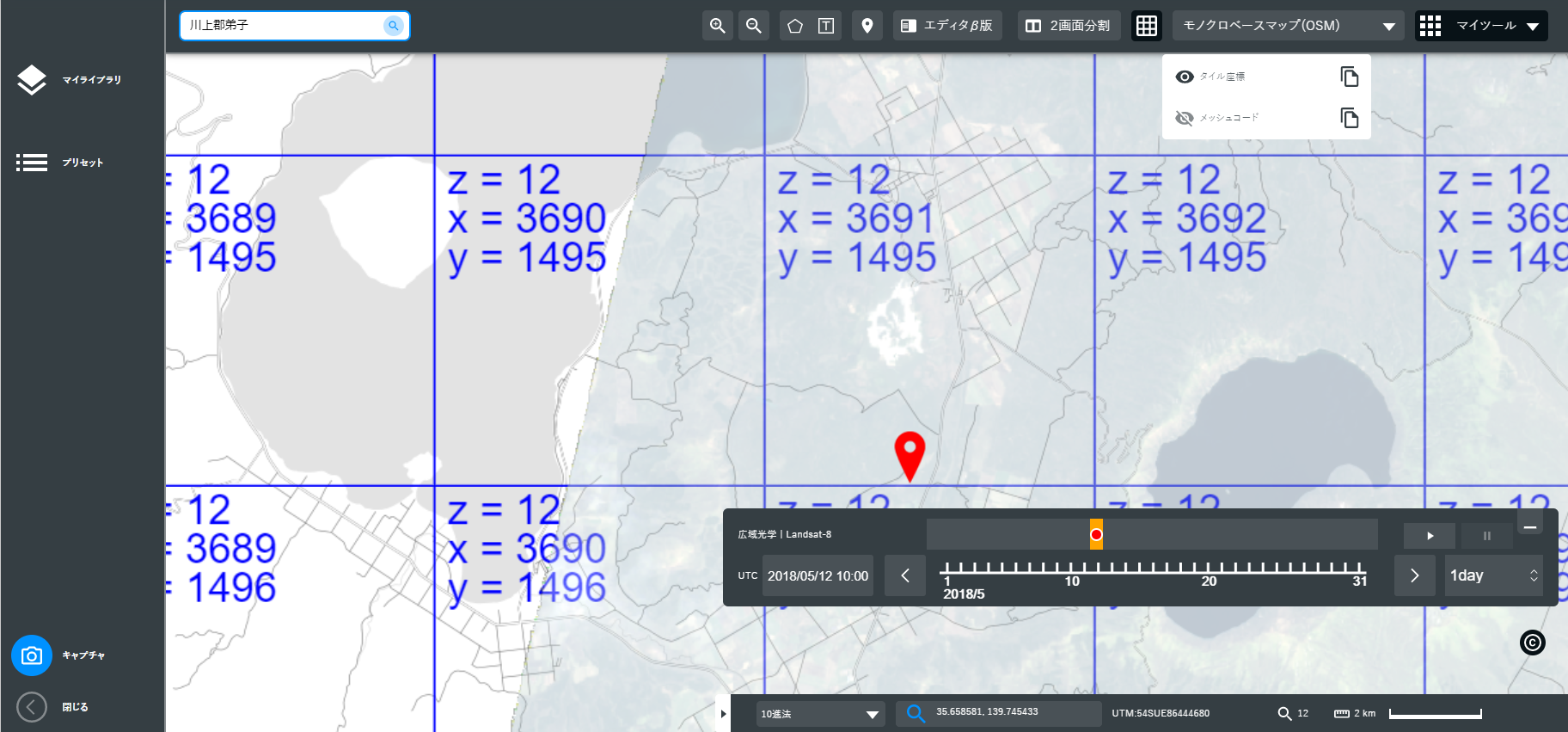The image size is (1568, 732).
Task: Open the copyright info icon
Action: pos(1532,643)
